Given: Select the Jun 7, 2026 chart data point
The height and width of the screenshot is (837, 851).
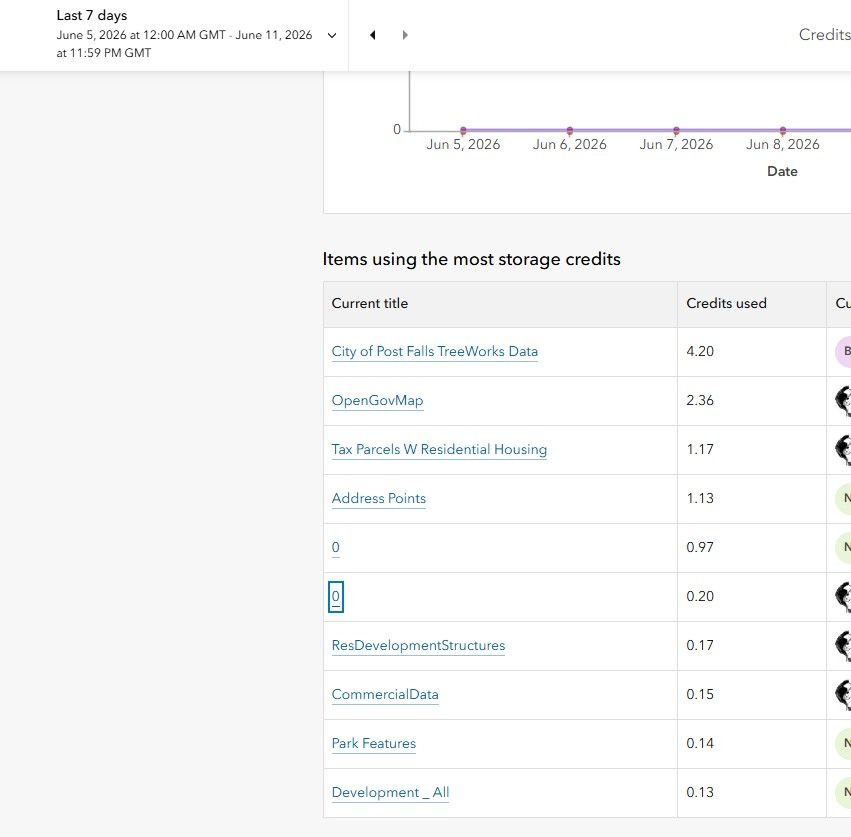Looking at the screenshot, I should [676, 131].
